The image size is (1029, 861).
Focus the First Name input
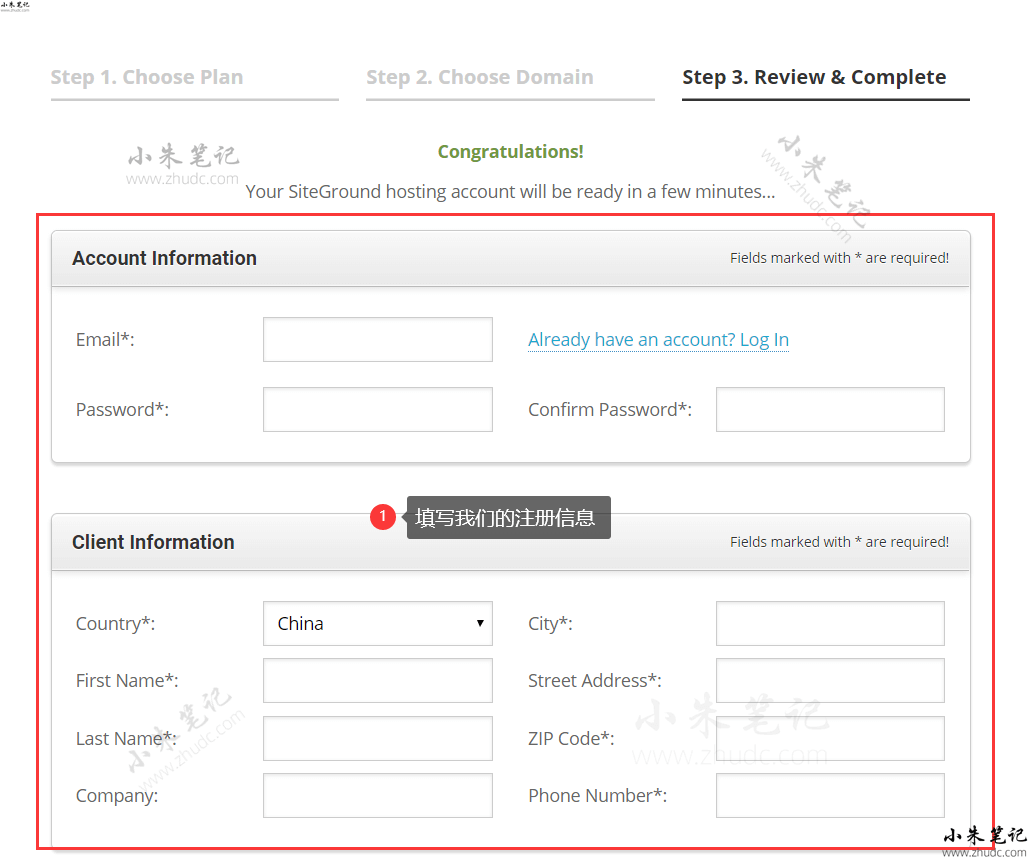(377, 681)
